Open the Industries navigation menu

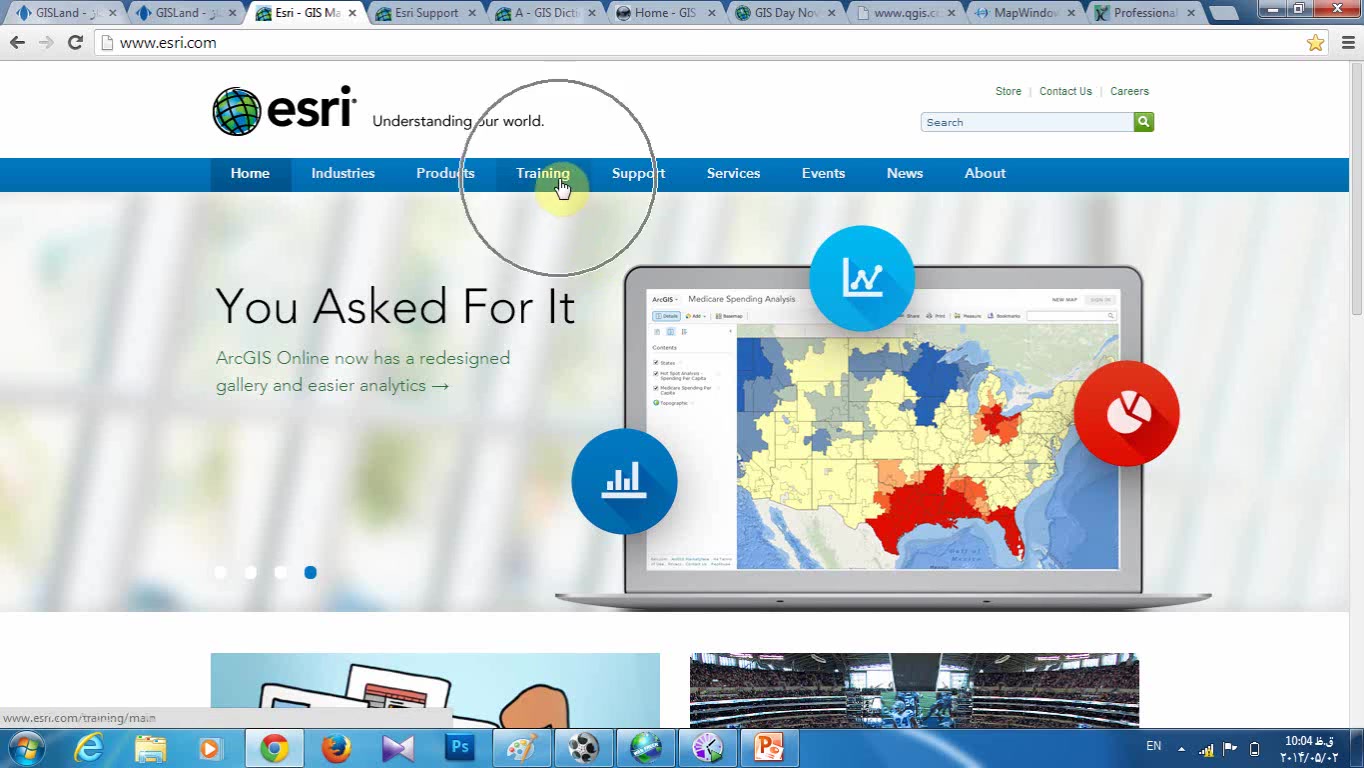(343, 173)
